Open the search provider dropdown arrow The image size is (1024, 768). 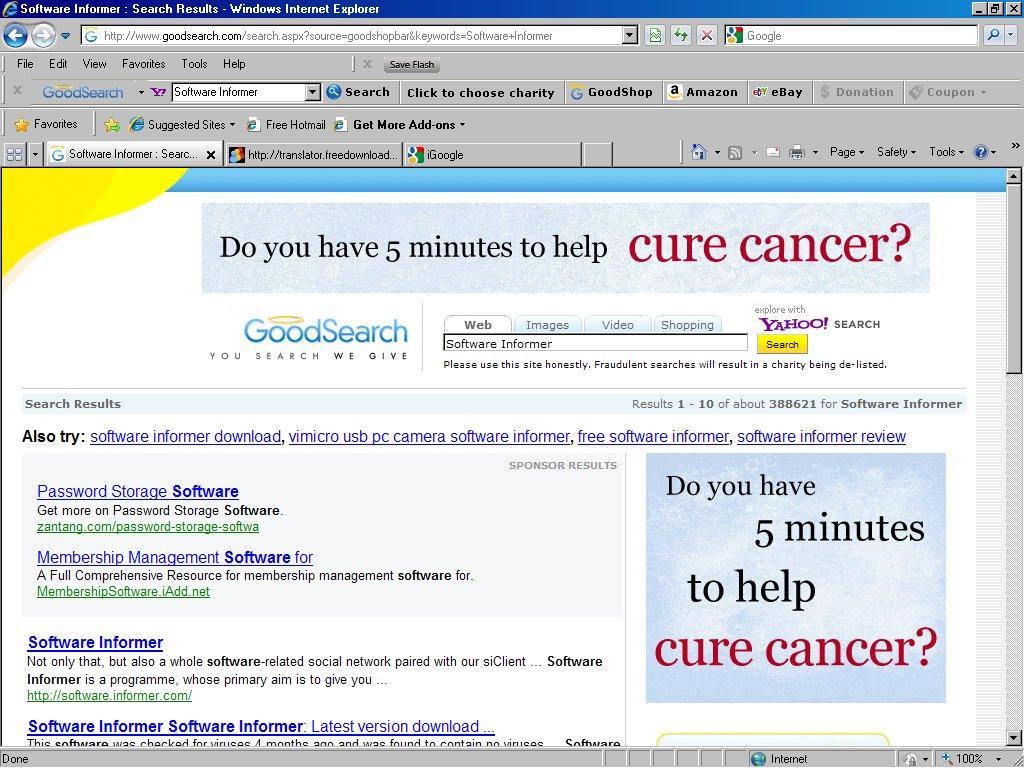tap(1011, 36)
